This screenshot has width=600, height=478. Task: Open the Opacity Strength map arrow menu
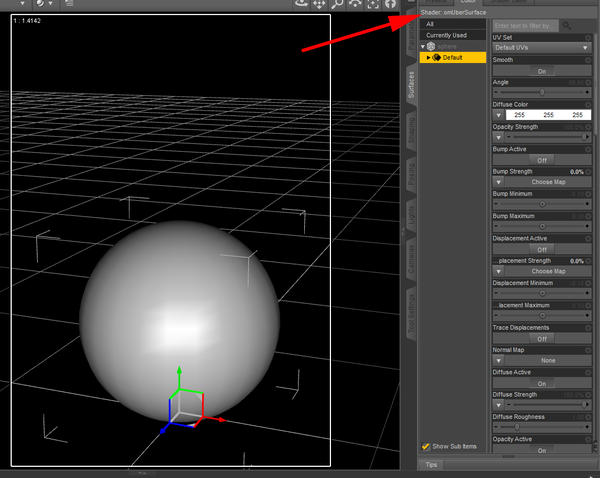(x=499, y=137)
